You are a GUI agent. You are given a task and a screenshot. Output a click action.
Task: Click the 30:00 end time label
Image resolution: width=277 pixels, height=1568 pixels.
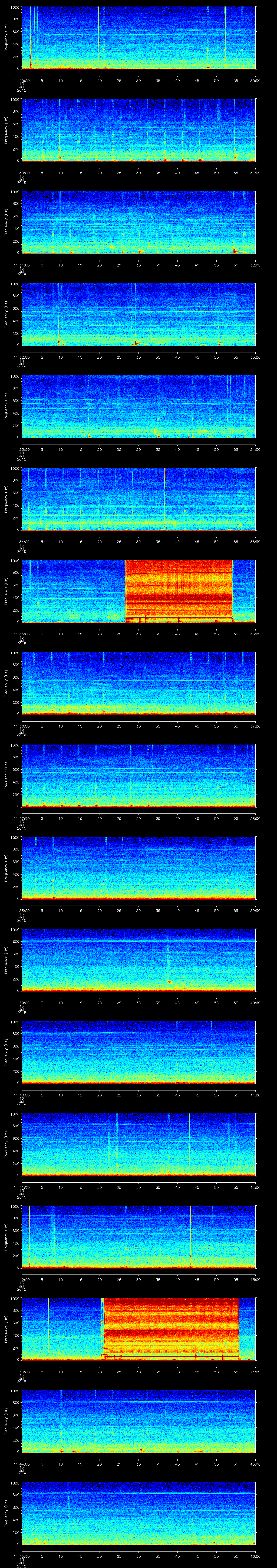click(255, 80)
